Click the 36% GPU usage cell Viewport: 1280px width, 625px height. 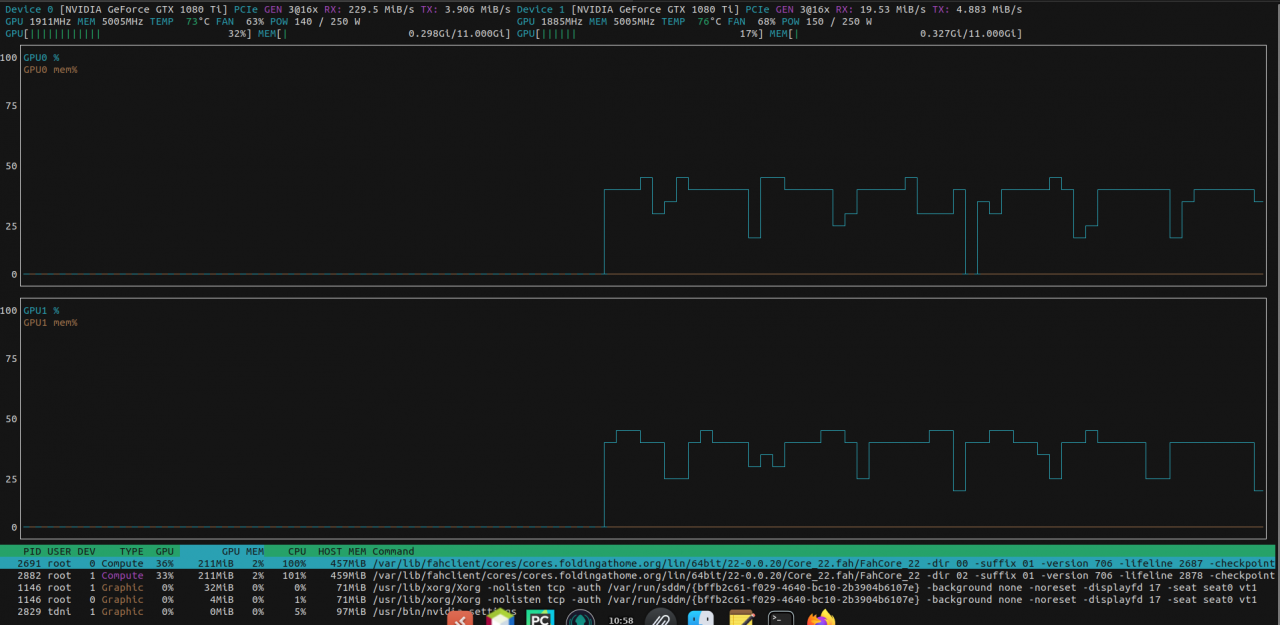[164, 563]
